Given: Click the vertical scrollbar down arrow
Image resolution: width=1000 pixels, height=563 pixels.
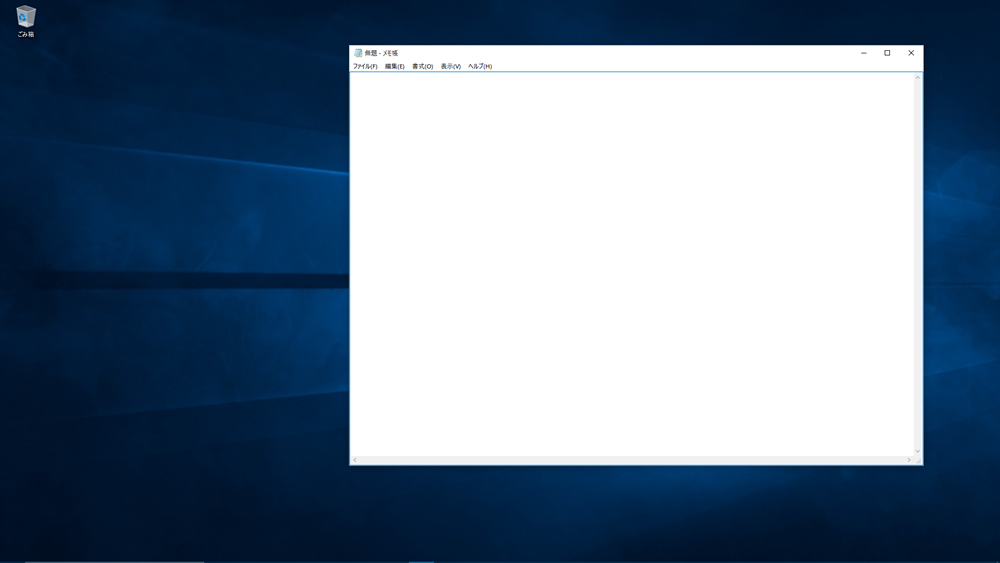Looking at the screenshot, I should click(x=918, y=451).
